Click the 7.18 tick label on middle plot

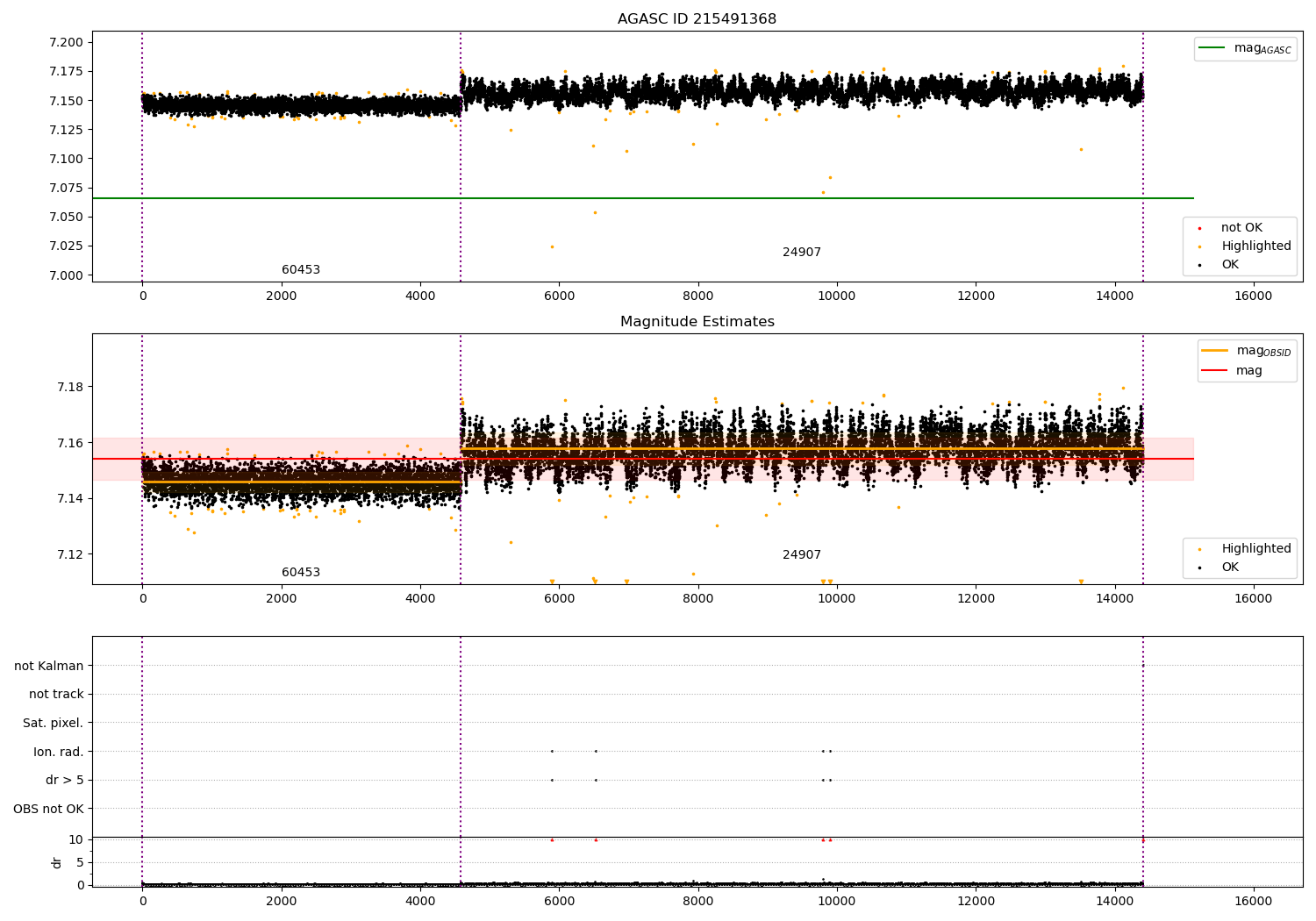69,387
